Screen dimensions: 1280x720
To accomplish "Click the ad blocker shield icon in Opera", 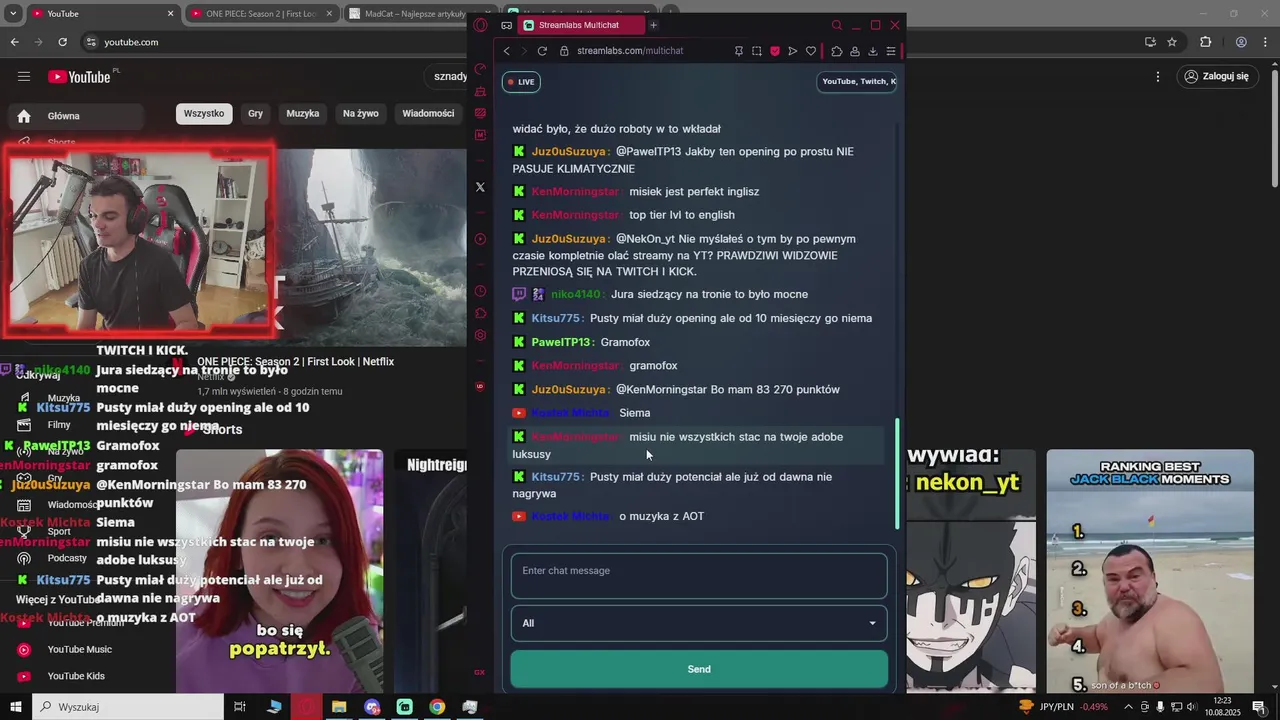I will click(x=774, y=51).
